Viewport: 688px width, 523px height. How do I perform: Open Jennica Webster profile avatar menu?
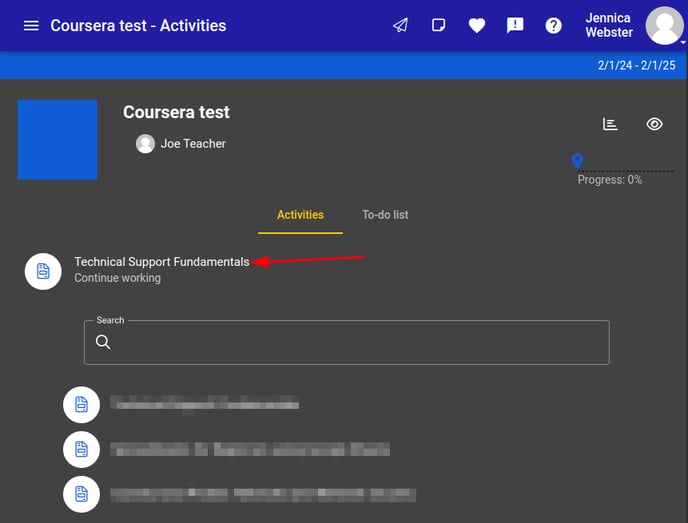coord(664,26)
